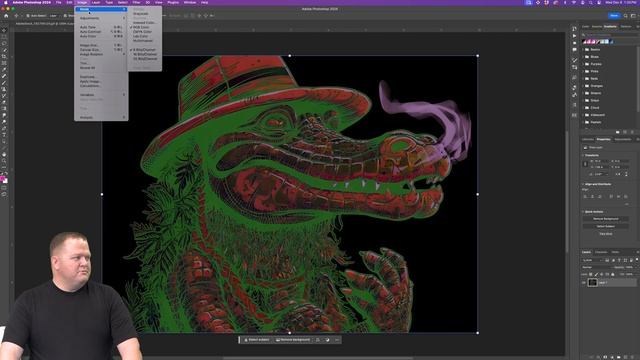Choose Grayscale in Mode submenu
This screenshot has width=640, height=360.
(x=145, y=14)
